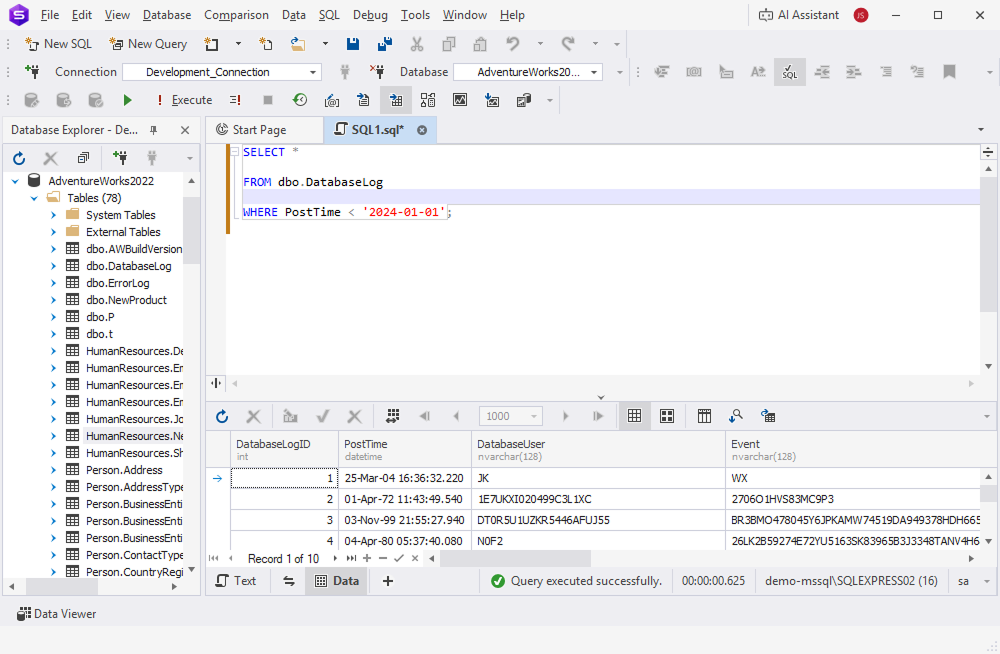Refresh the Database Explorer tree

19,158
